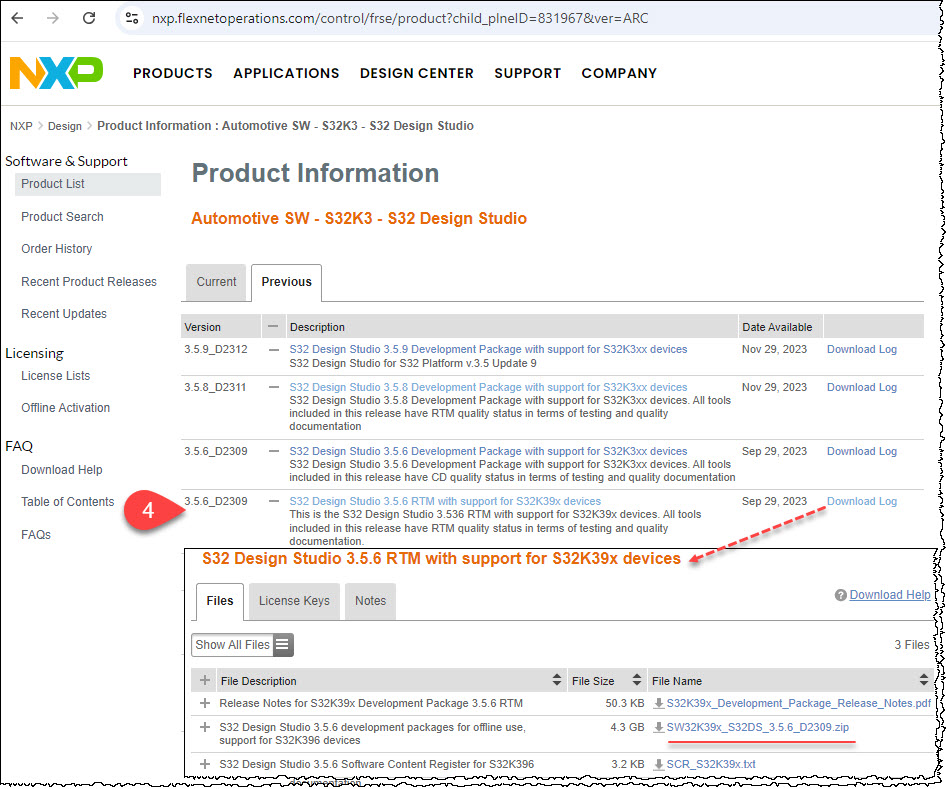This screenshot has height=789, width=946.
Task: Click the browser address bar
Action: coord(400,17)
